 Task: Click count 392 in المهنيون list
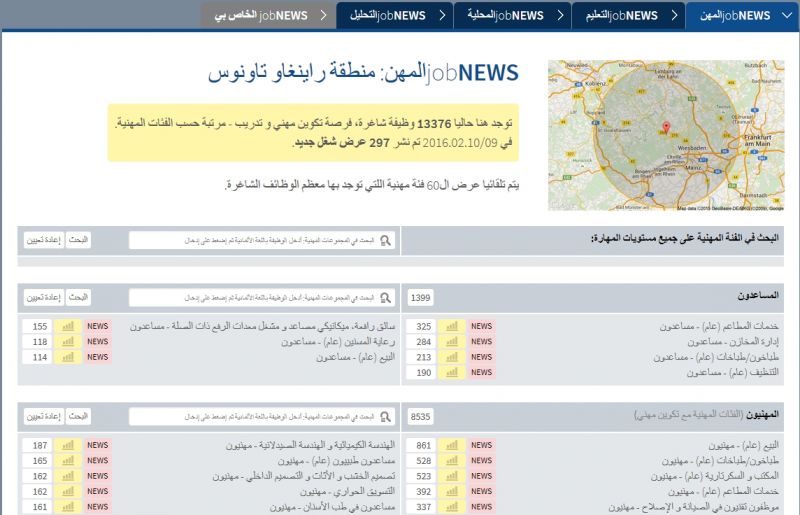[423, 492]
